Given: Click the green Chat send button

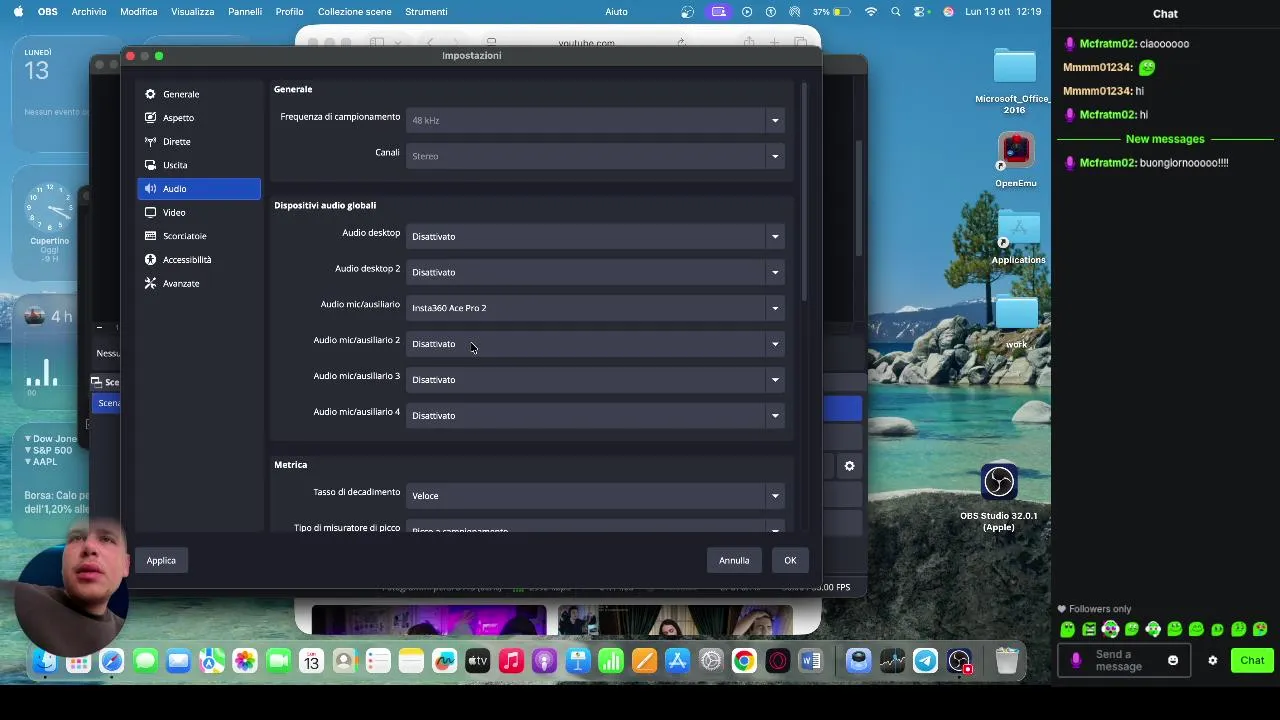Looking at the screenshot, I should tap(1252, 661).
